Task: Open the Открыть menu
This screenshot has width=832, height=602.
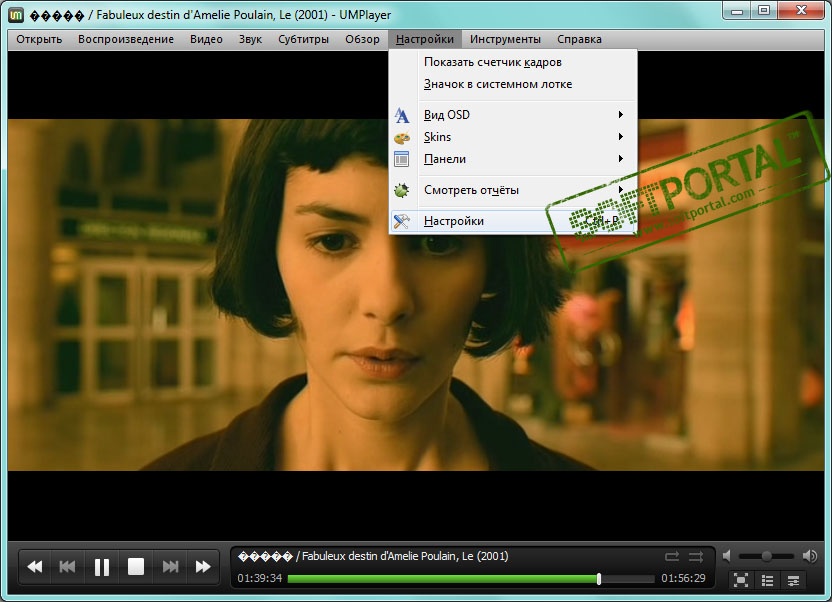Action: [x=39, y=39]
